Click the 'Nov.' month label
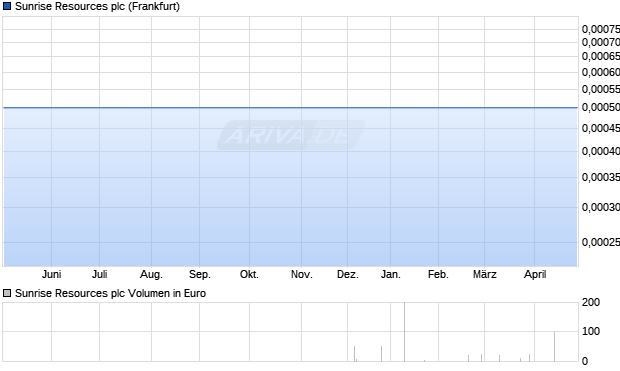Screen dimensions: 620x371 pos(302,274)
